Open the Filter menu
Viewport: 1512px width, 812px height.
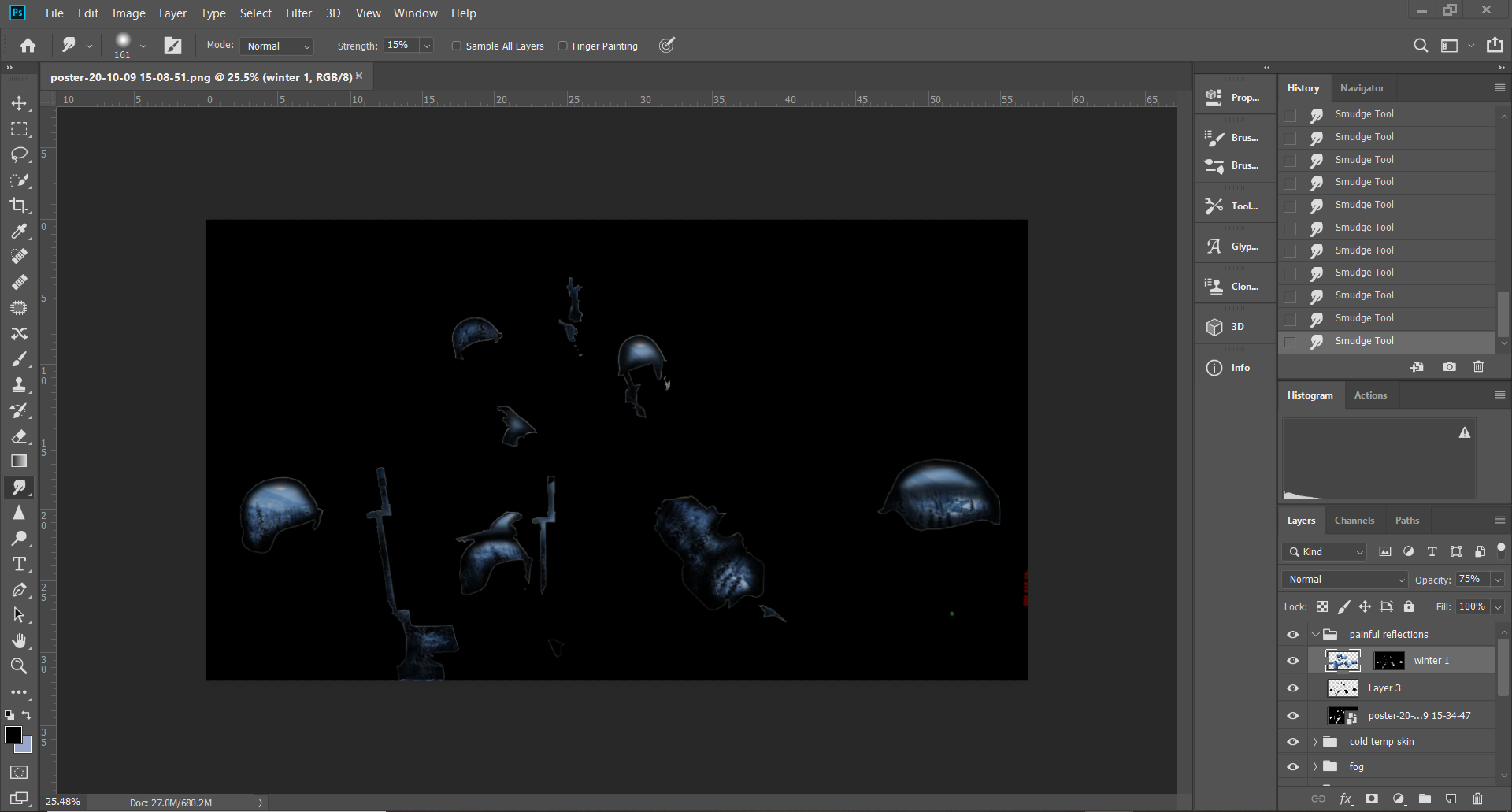298,13
